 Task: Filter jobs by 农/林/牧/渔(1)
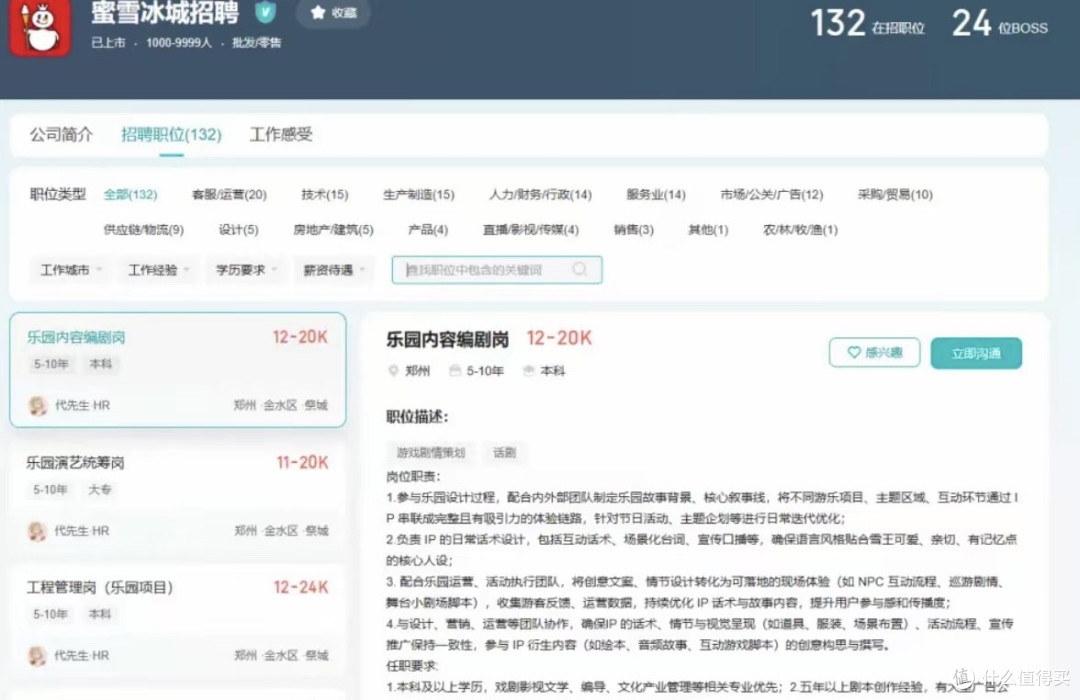tap(800, 229)
